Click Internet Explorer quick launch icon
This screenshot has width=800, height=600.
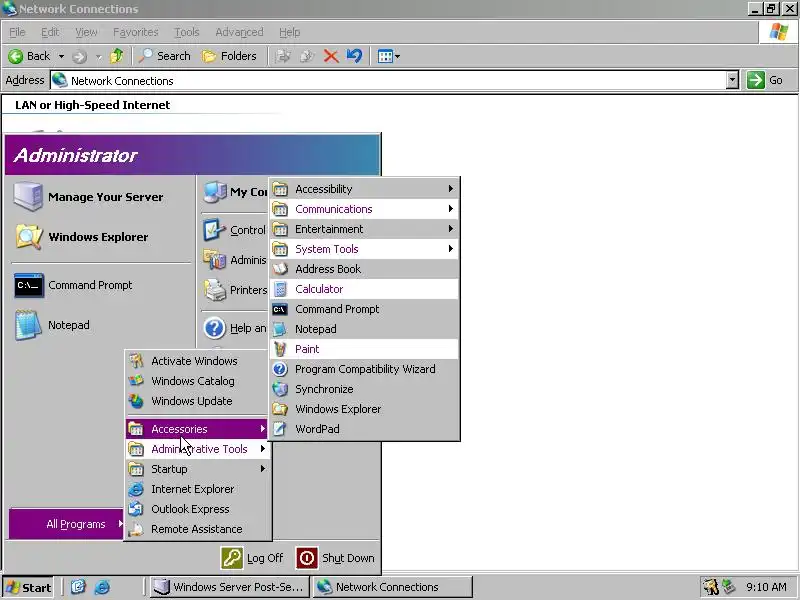click(x=102, y=587)
